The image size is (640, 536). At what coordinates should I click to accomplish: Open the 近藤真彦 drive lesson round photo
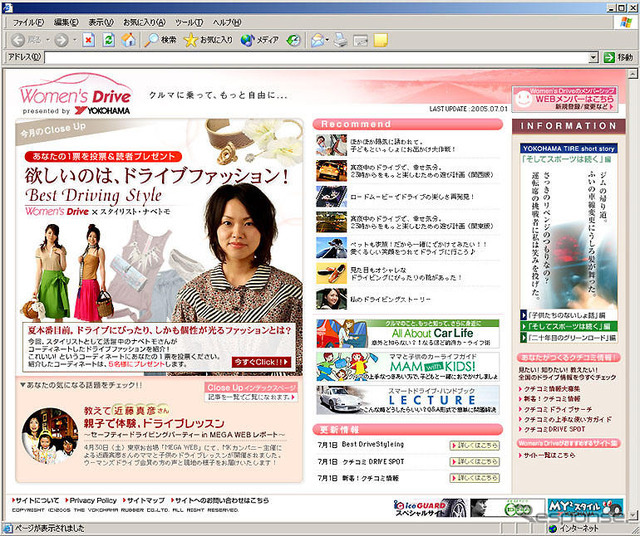[50, 436]
